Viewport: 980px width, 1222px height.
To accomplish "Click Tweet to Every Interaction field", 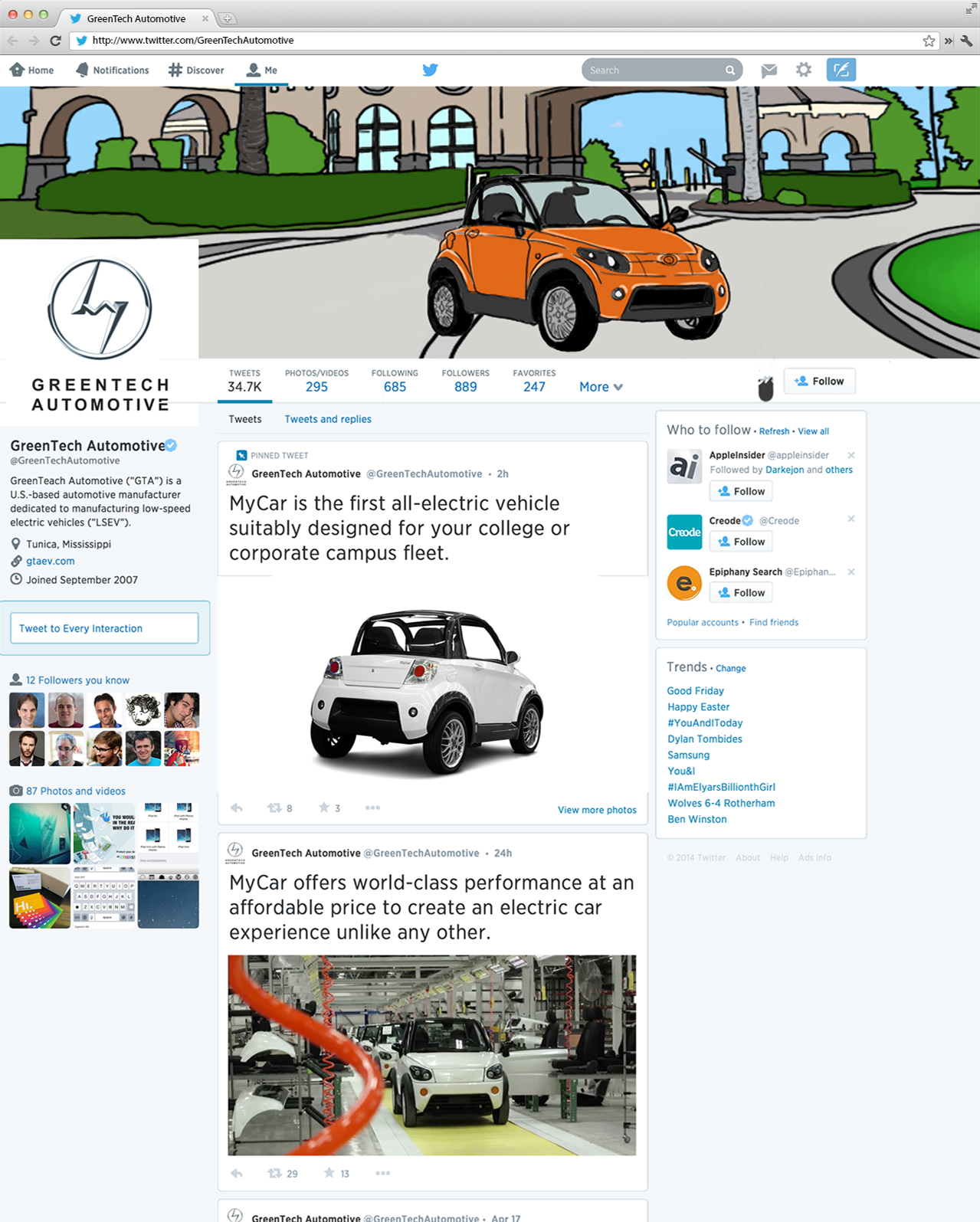I will 104,628.
